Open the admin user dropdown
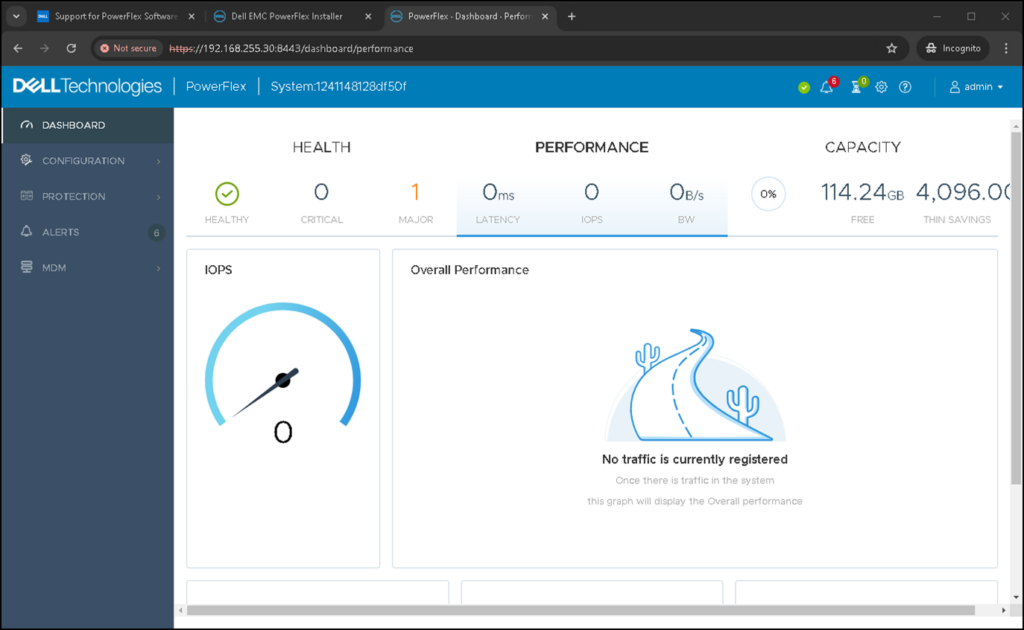 [x=975, y=87]
